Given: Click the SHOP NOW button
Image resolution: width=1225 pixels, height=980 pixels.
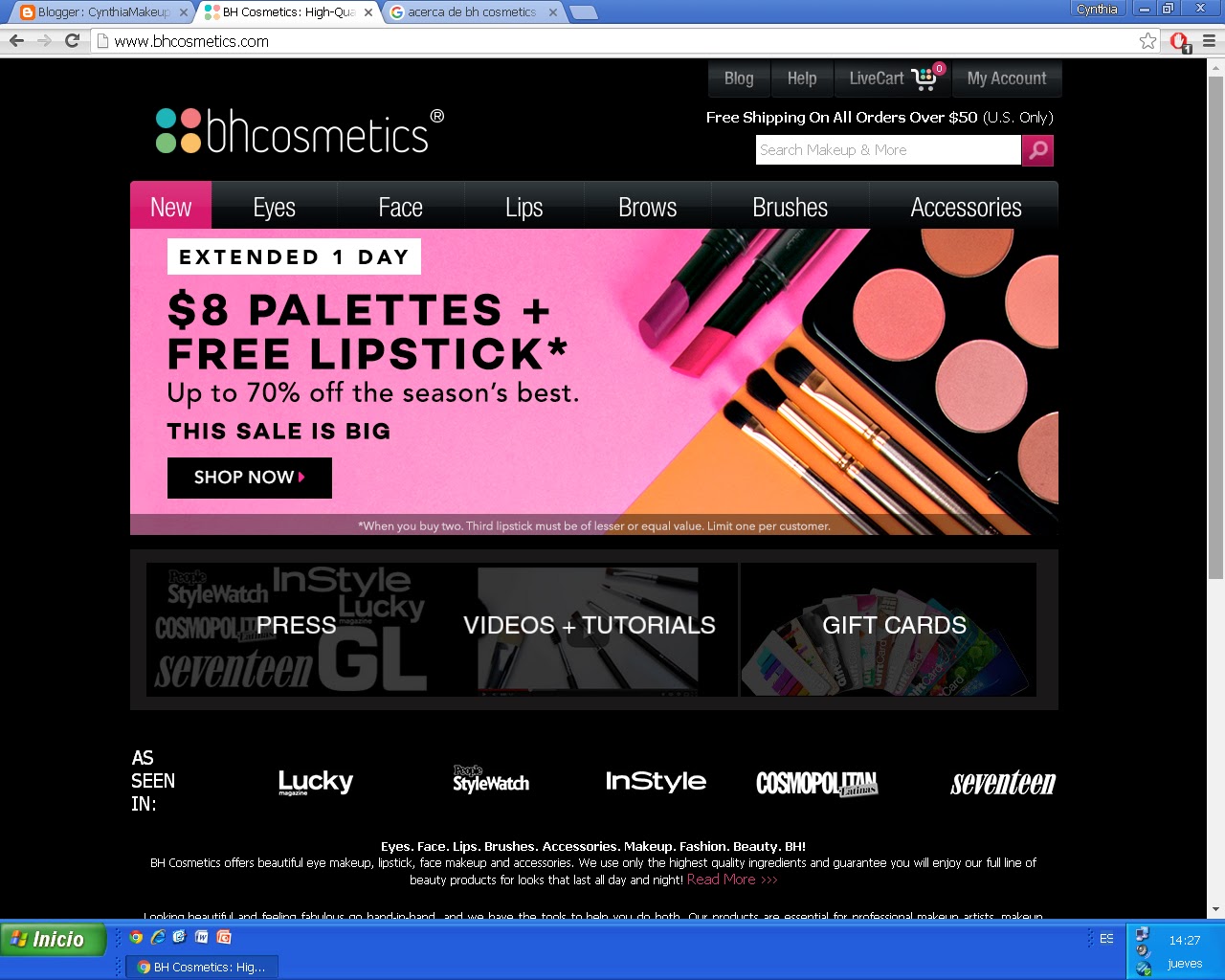Looking at the screenshot, I should tap(250, 478).
